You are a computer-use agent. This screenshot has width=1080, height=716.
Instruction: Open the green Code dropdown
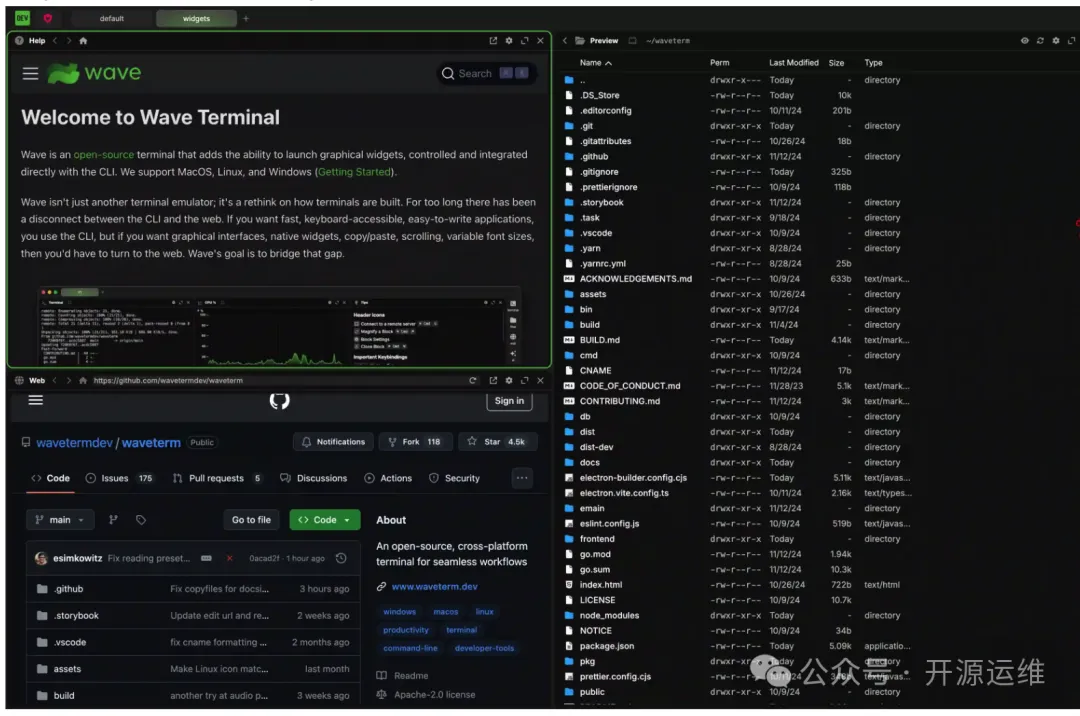point(325,520)
